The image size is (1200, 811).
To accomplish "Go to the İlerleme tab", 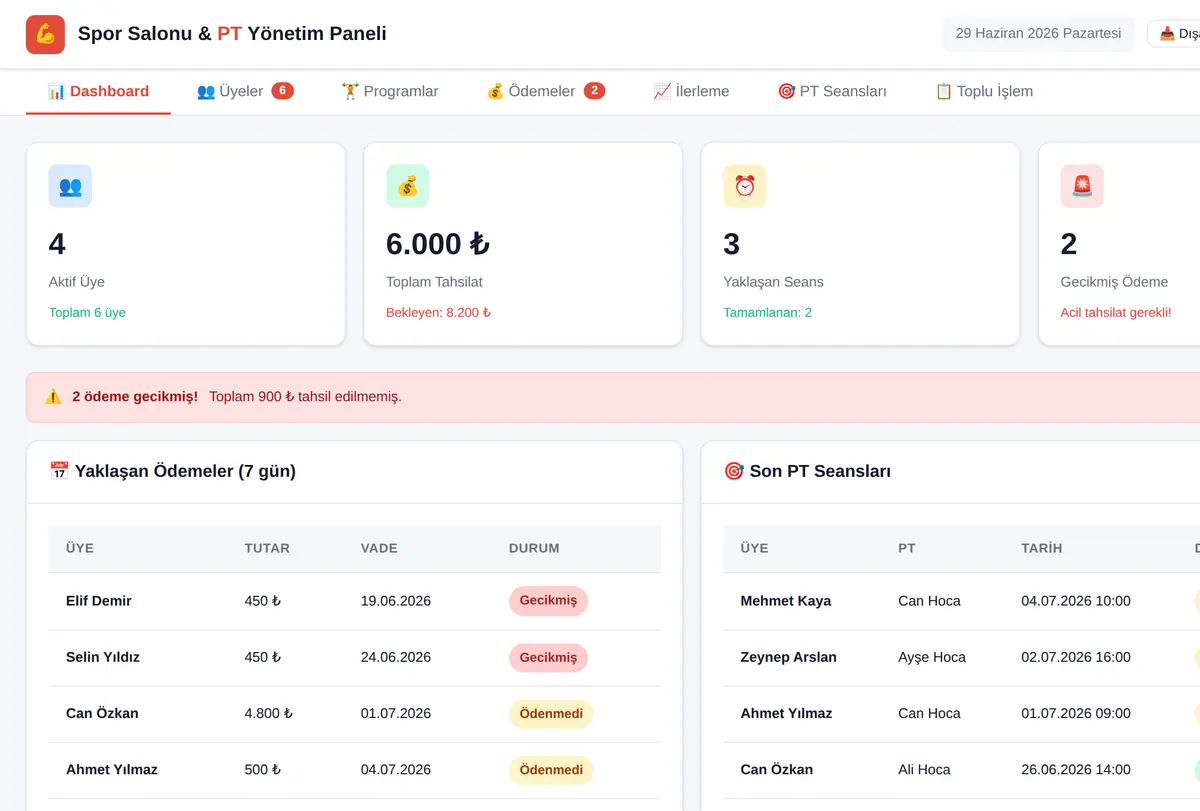I will tap(691, 91).
